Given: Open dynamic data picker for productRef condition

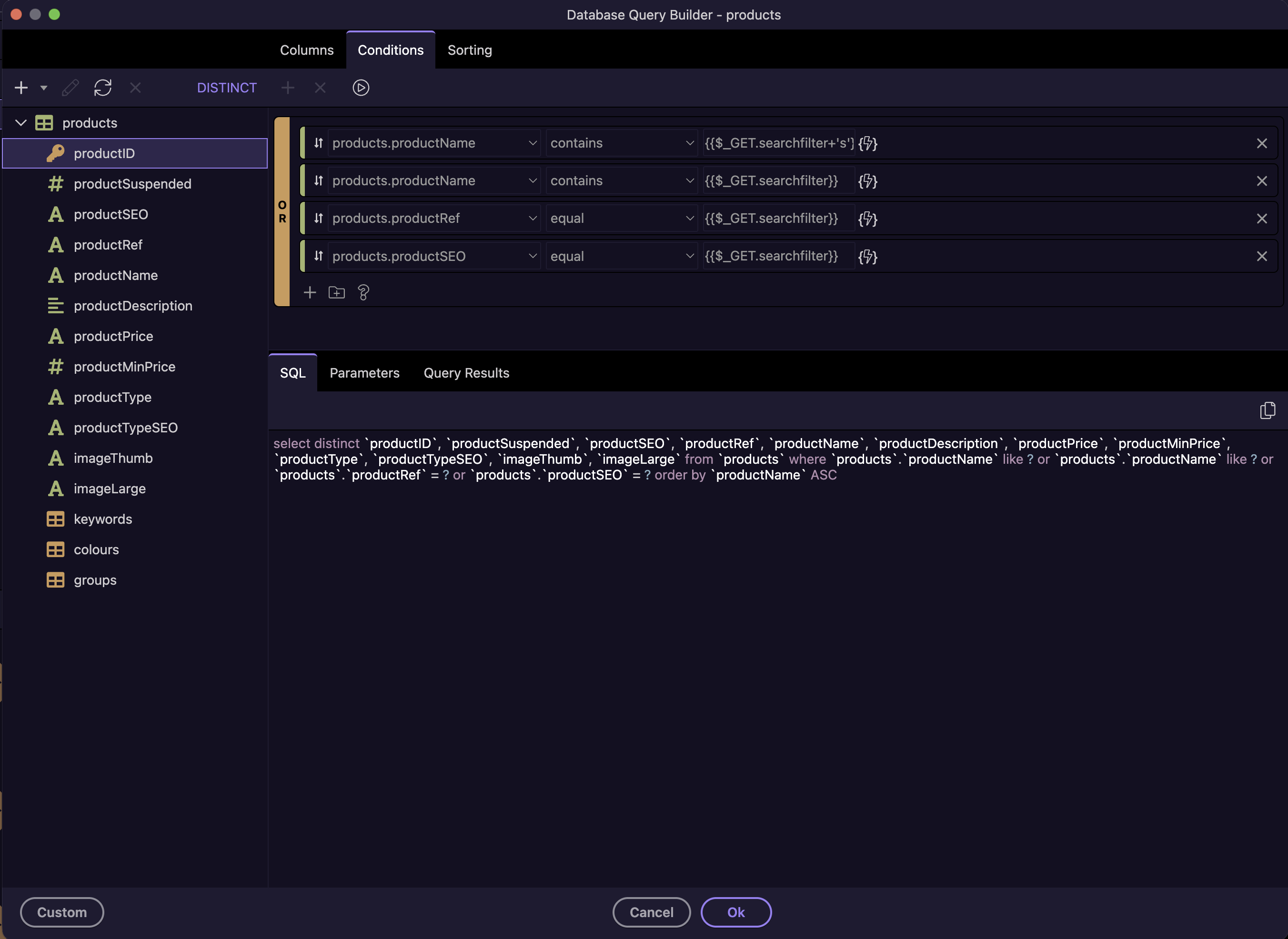Looking at the screenshot, I should tap(867, 218).
